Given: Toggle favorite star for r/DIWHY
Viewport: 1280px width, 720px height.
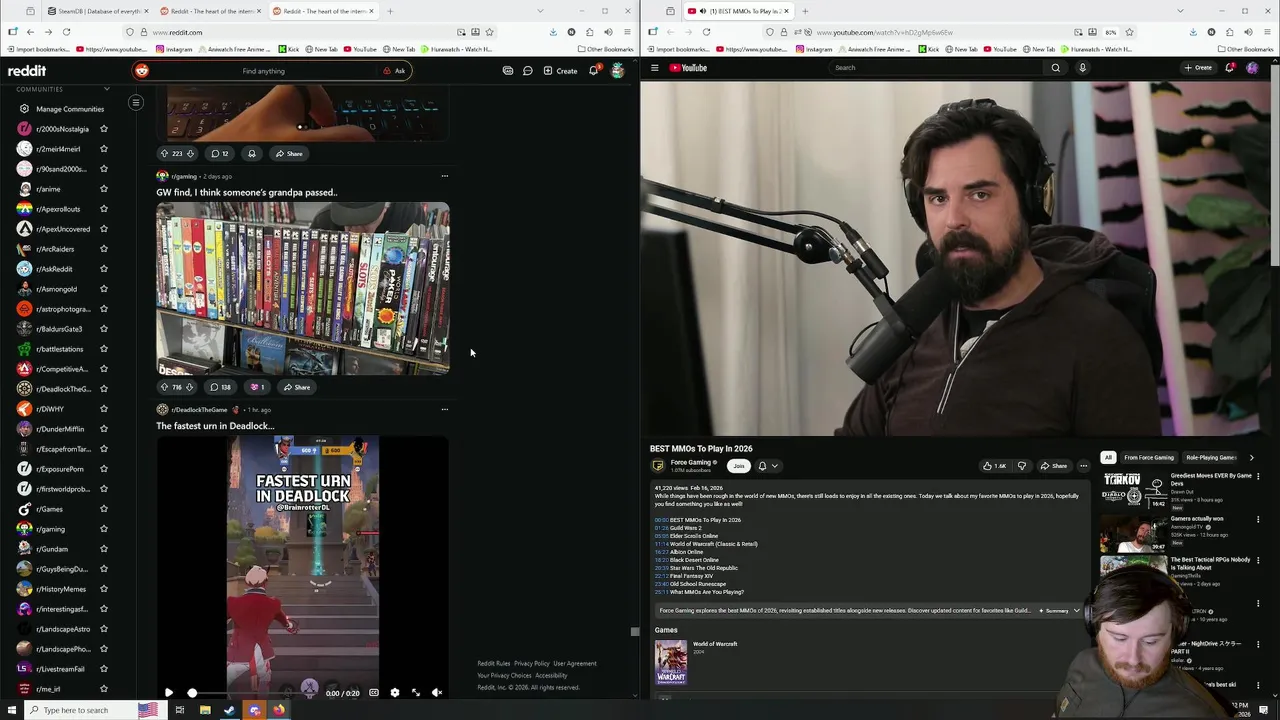Looking at the screenshot, I should (x=103, y=409).
